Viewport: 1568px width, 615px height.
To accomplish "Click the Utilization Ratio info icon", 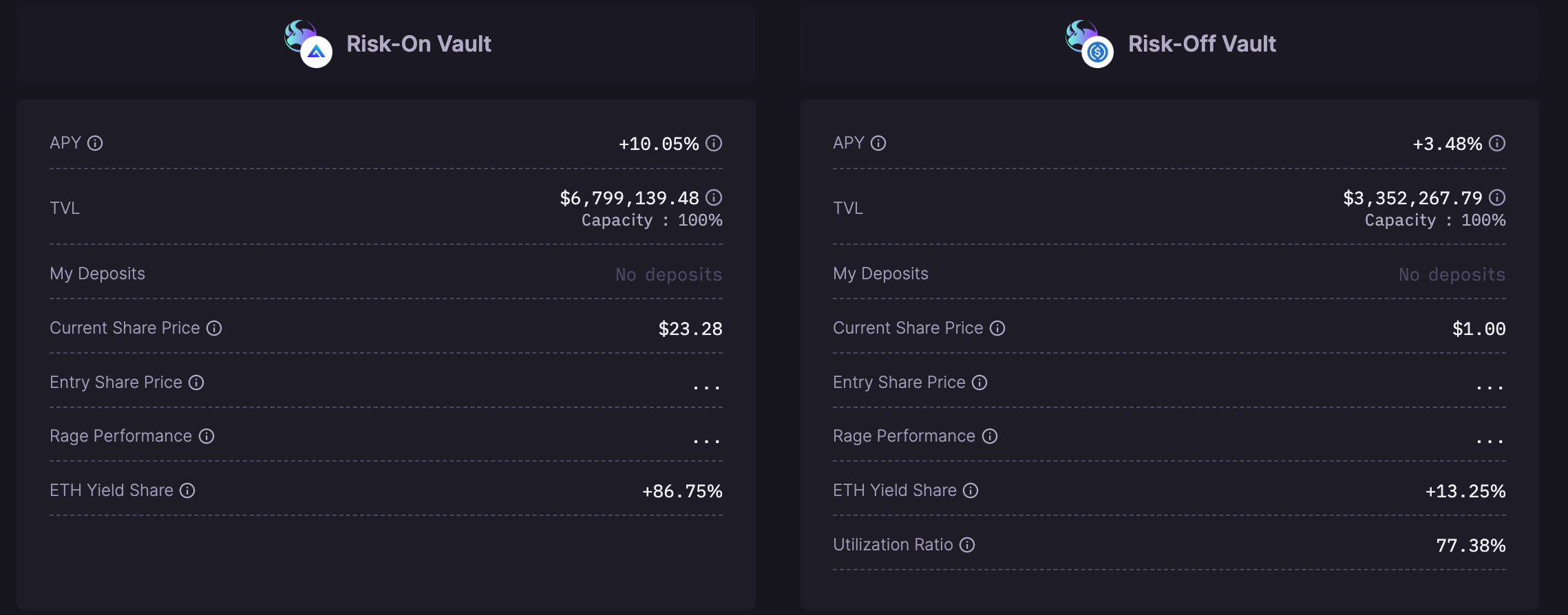I will tap(967, 545).
